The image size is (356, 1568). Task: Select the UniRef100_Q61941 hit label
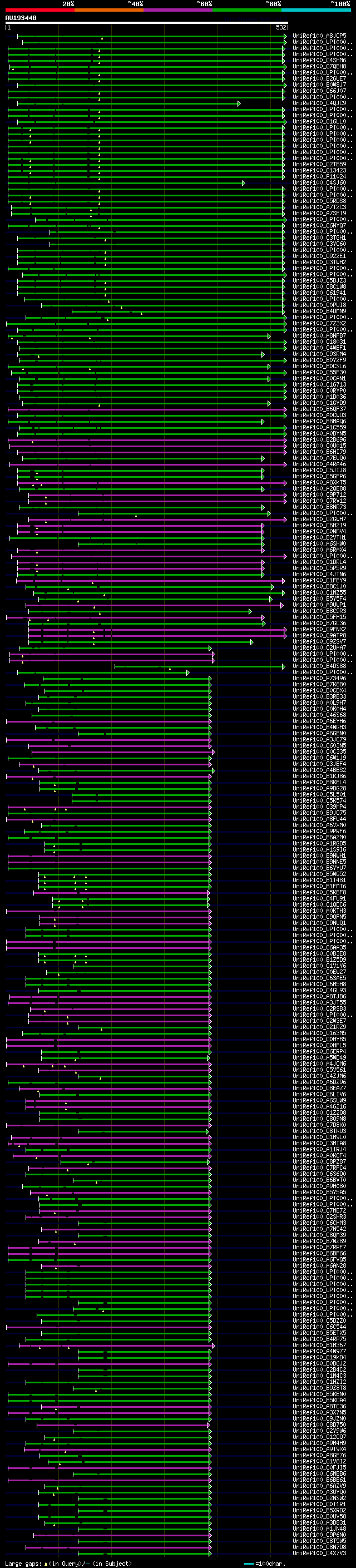pos(319,293)
